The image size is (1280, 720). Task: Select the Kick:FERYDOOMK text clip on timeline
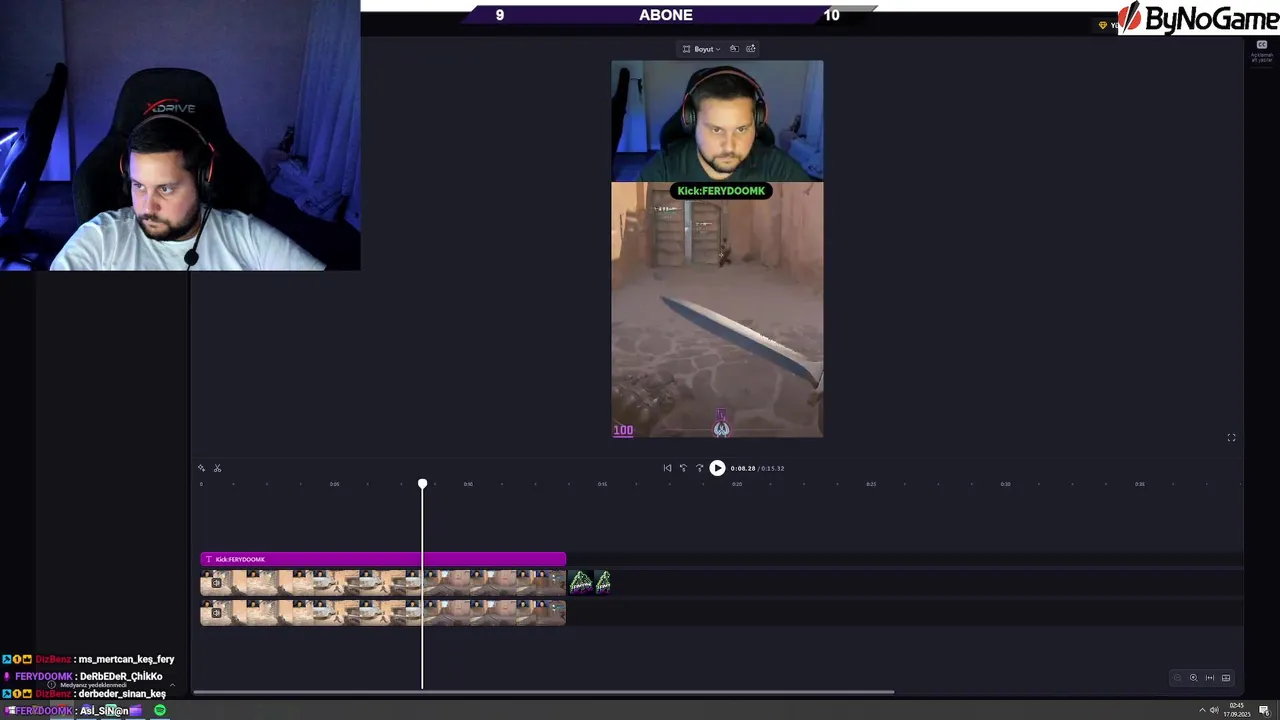383,559
